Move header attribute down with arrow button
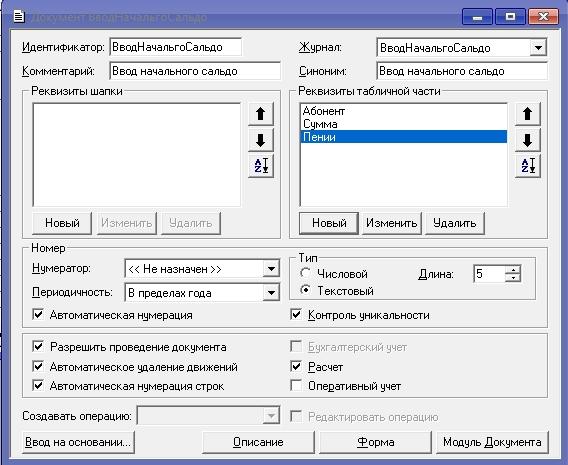Image resolution: width=568 pixels, height=465 pixels. point(260,140)
